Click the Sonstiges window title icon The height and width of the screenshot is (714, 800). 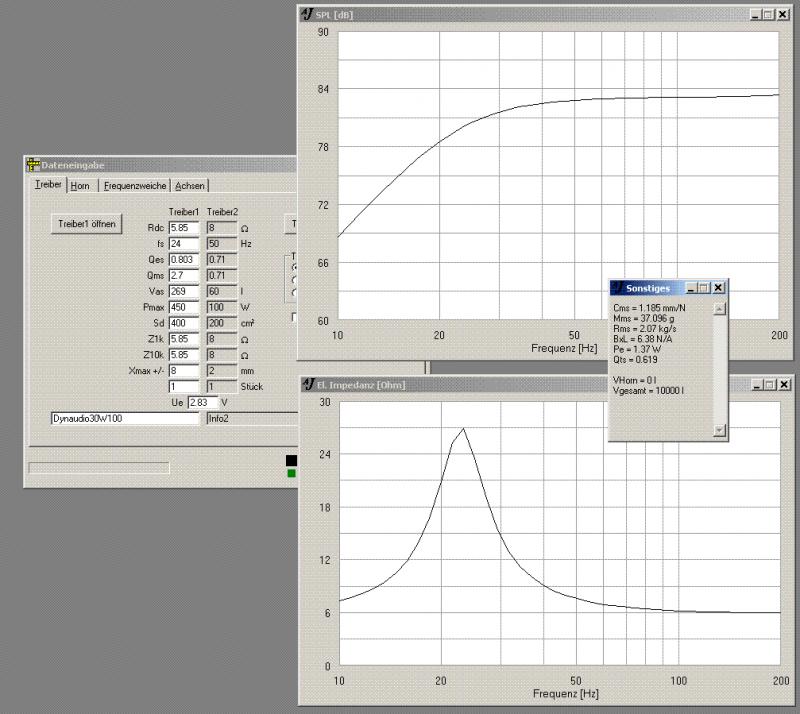(618, 287)
